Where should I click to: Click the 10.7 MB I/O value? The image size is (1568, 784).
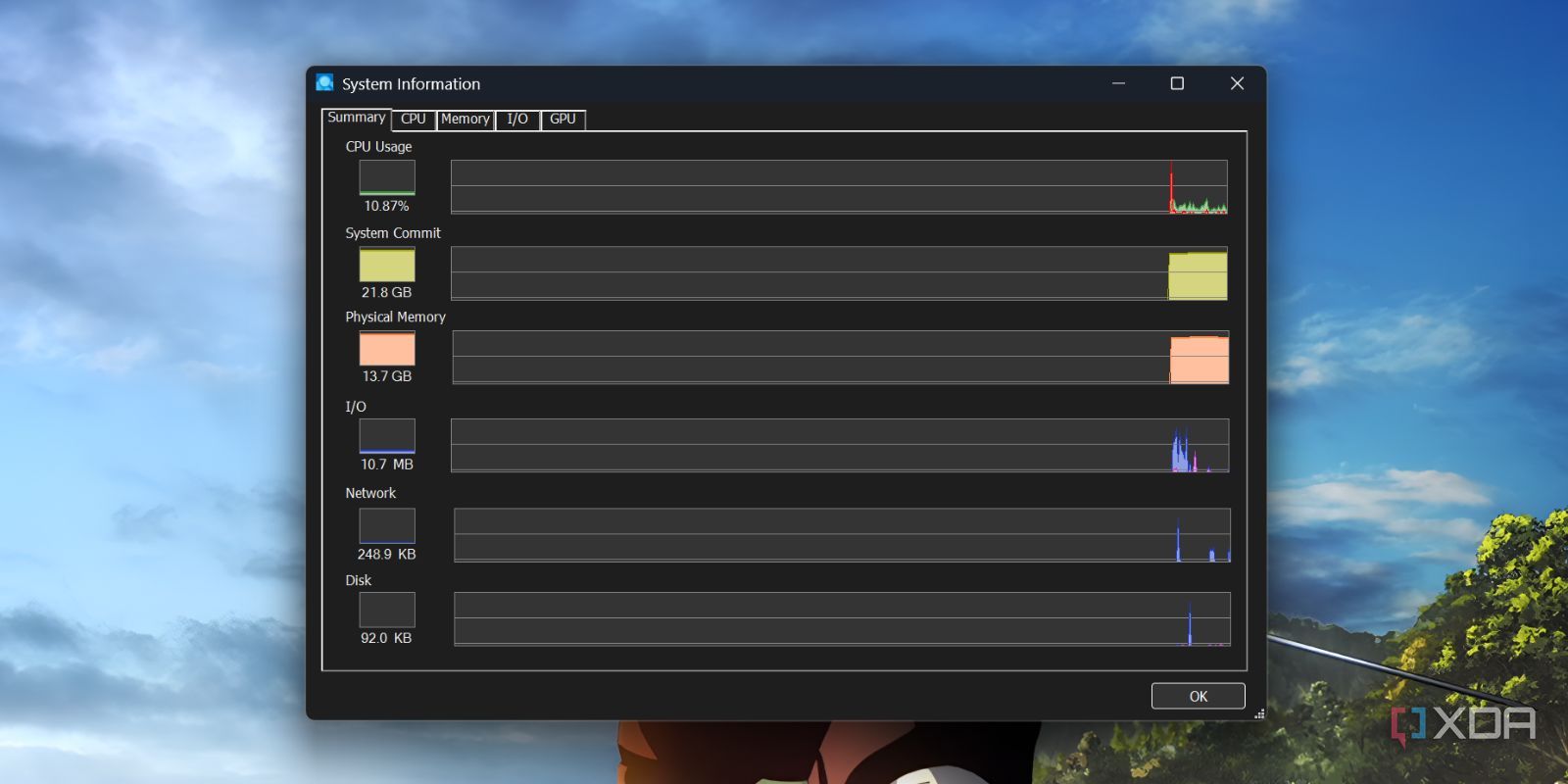point(387,465)
